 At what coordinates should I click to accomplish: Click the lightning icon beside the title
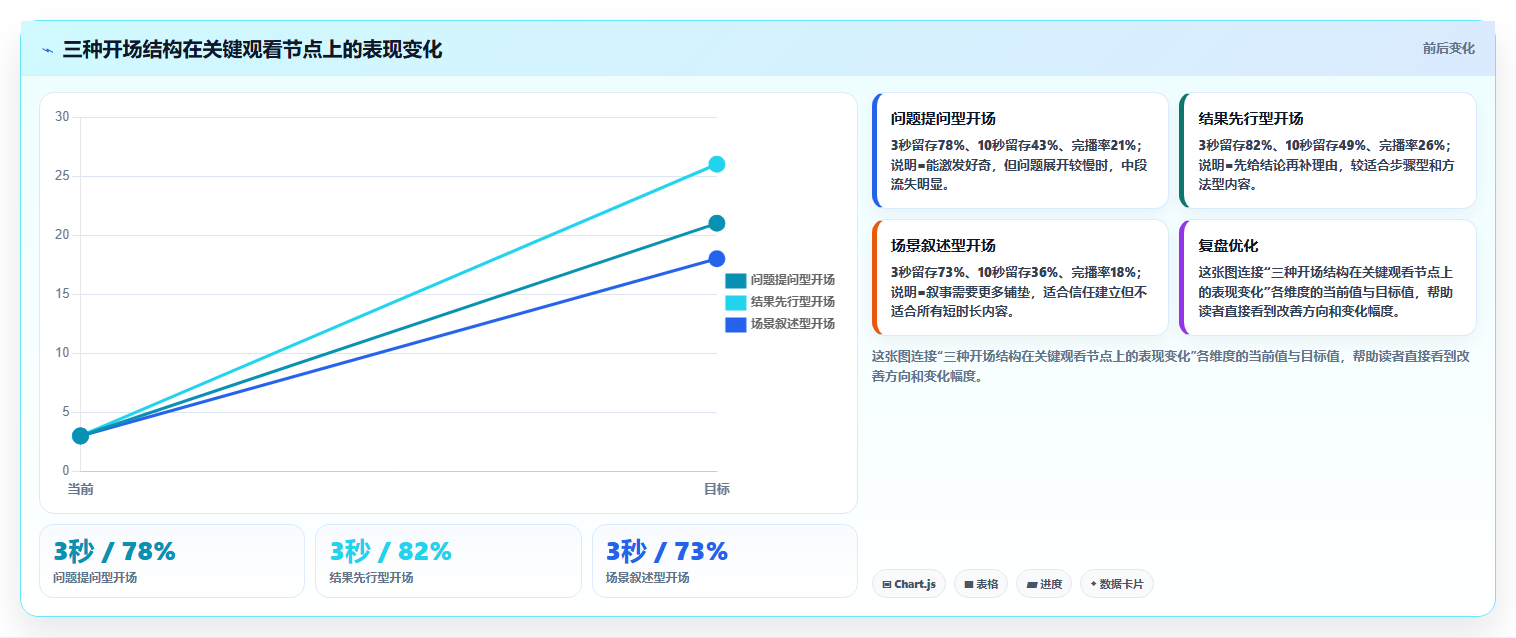(47, 50)
